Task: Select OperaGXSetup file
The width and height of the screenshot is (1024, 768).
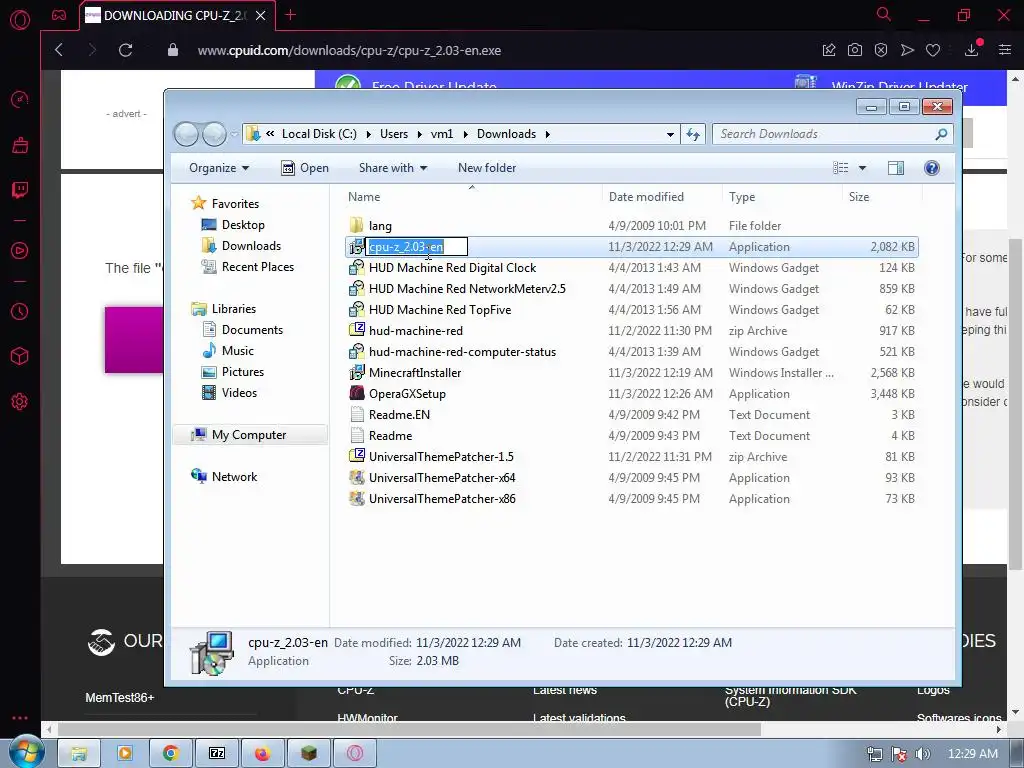Action: [632, 394]
